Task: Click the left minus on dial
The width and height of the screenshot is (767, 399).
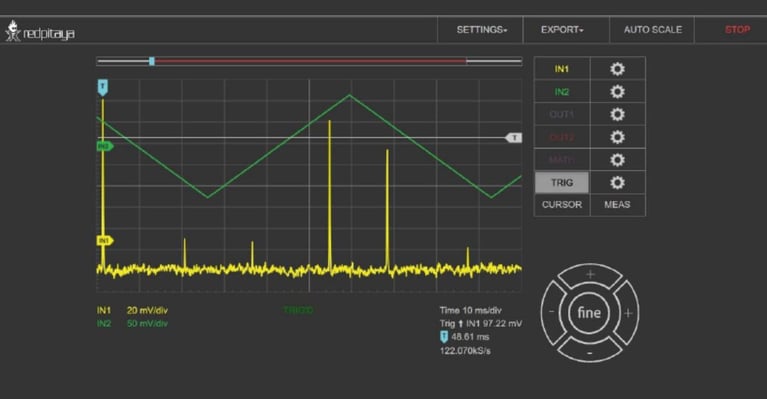Action: [x=552, y=312]
